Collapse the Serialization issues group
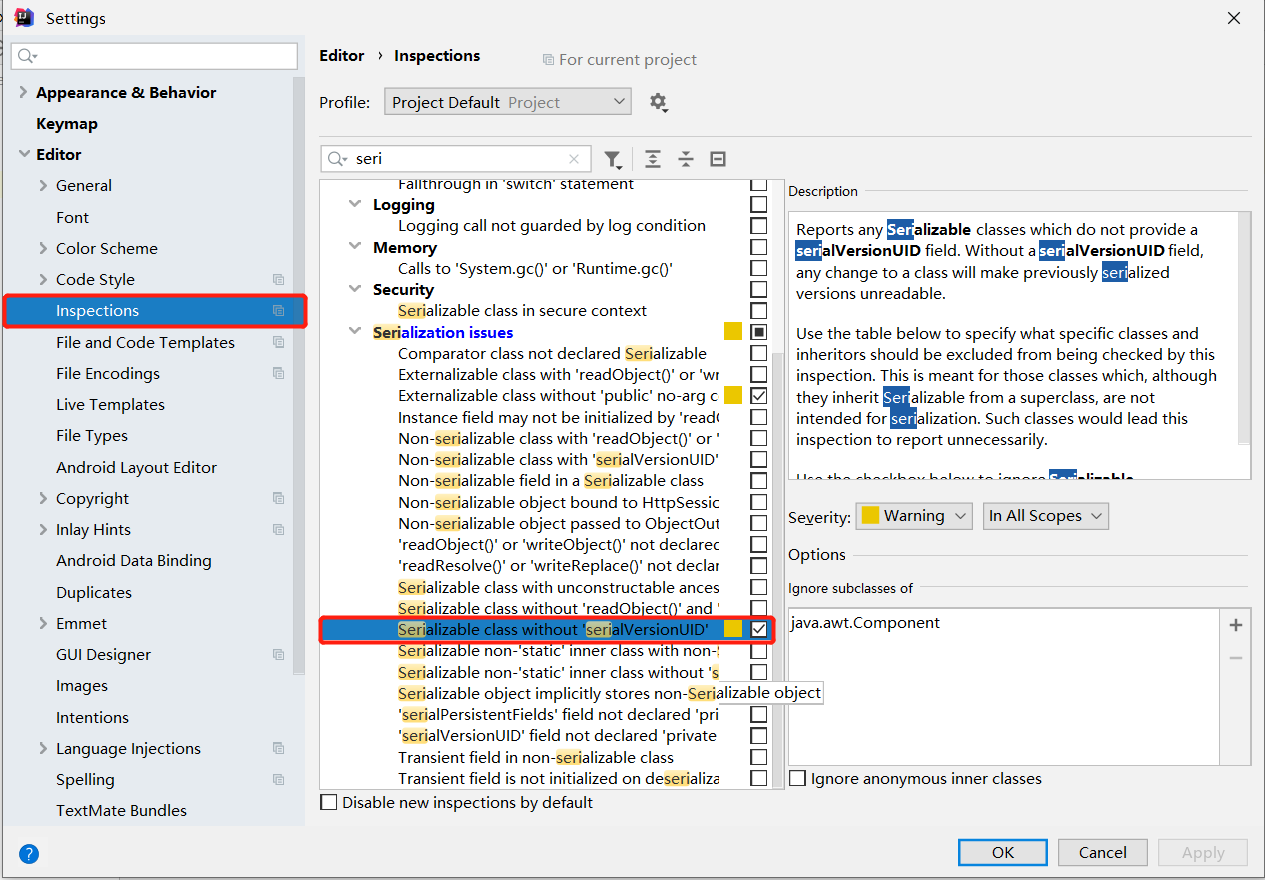Image resolution: width=1265 pixels, height=880 pixels. tap(354, 332)
